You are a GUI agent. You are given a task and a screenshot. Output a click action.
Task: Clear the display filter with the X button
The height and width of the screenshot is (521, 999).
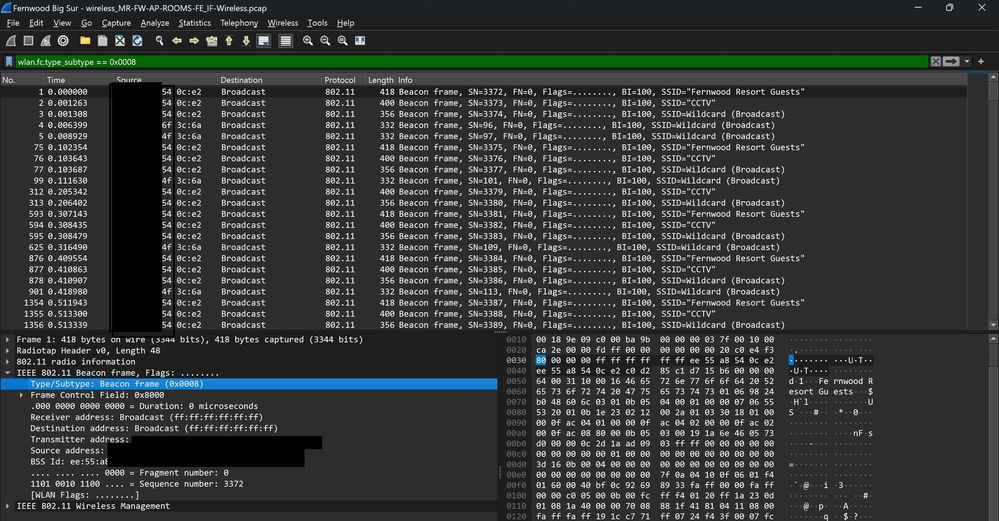point(935,61)
